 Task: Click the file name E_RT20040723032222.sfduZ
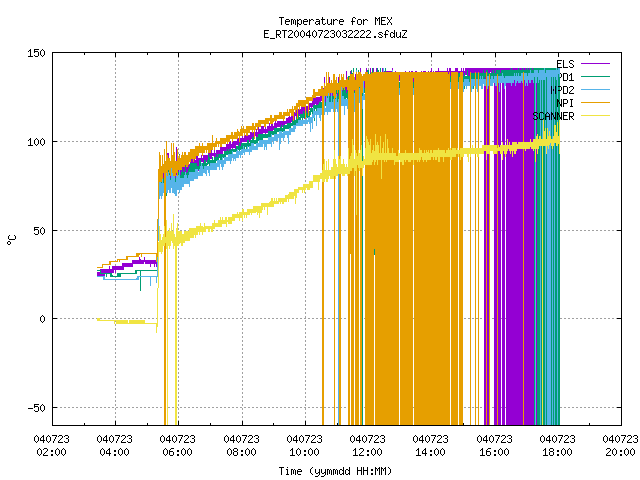[335, 34]
